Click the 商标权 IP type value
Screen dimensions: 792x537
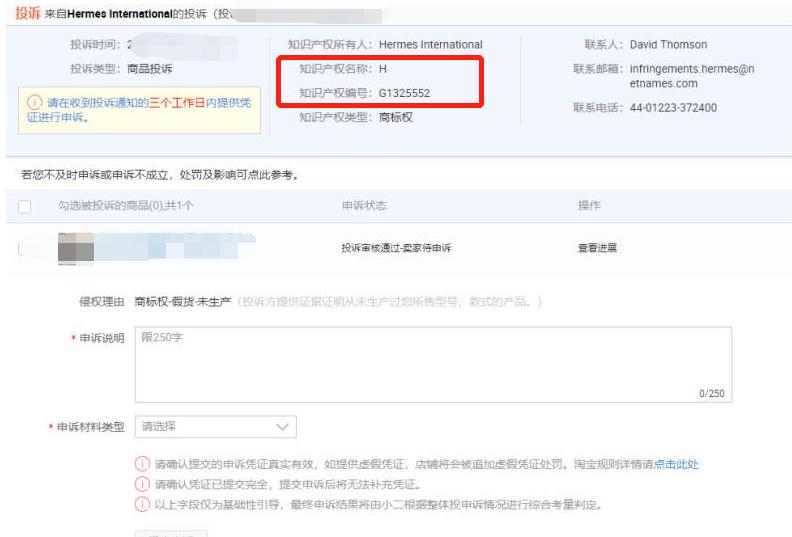coord(395,117)
